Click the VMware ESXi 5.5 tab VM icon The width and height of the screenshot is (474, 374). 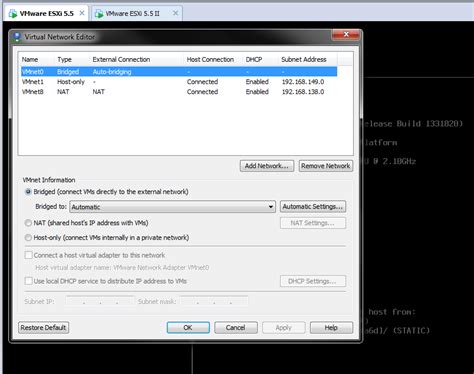pyautogui.click(x=13, y=14)
